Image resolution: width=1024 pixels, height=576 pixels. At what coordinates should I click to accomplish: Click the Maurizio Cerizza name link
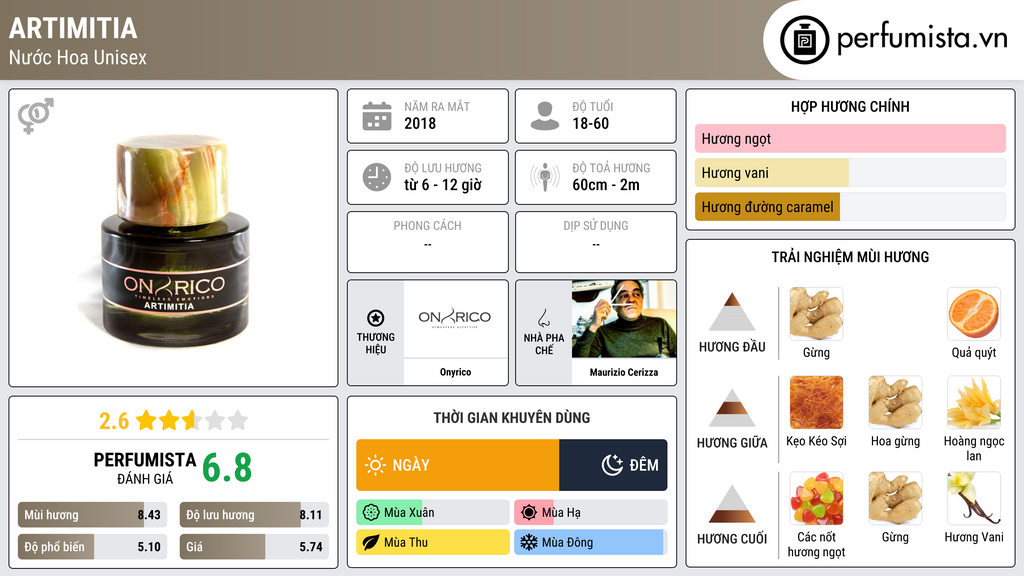(624, 372)
